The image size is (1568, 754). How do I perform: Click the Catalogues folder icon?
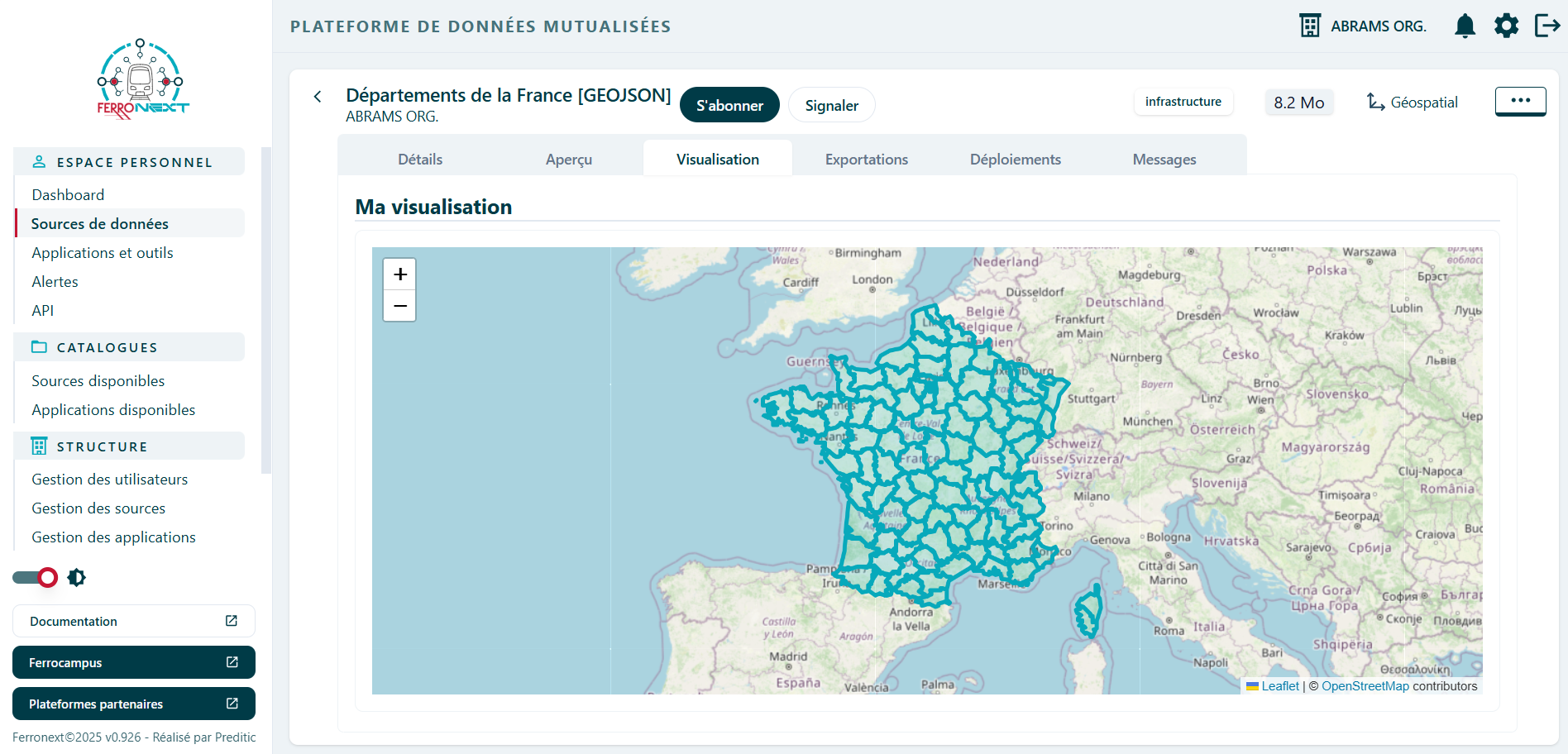(39, 347)
